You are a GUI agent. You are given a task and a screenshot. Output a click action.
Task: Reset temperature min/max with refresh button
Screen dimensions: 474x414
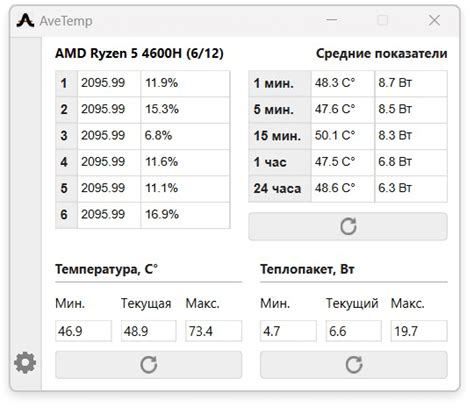click(x=148, y=365)
